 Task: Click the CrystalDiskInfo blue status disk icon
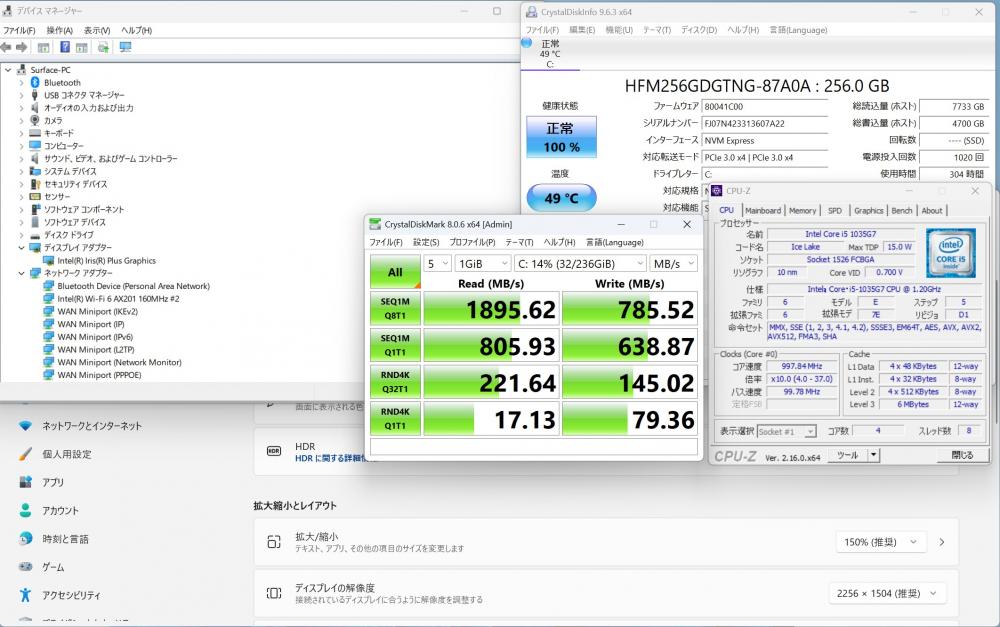(x=527, y=43)
